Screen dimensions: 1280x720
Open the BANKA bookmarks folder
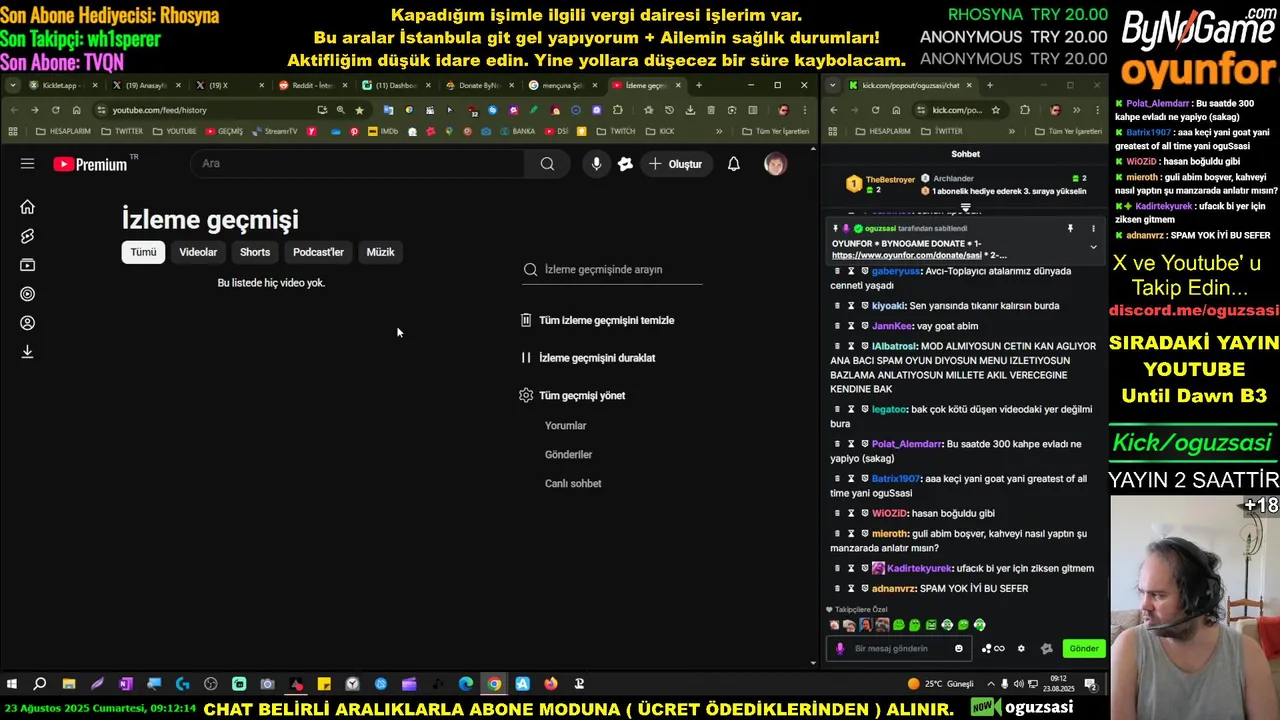coord(517,131)
